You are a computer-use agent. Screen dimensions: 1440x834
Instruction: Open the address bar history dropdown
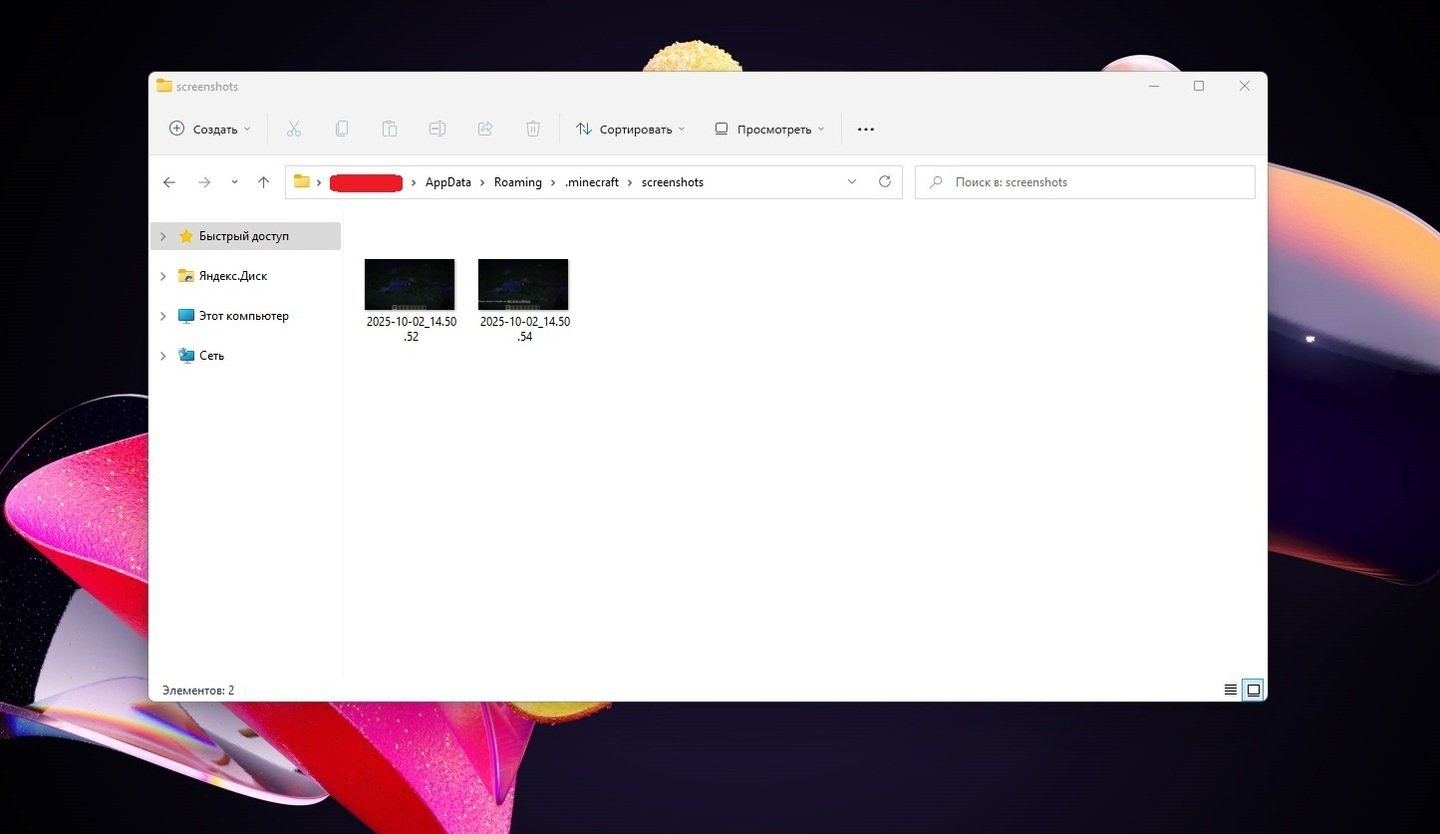coord(851,182)
